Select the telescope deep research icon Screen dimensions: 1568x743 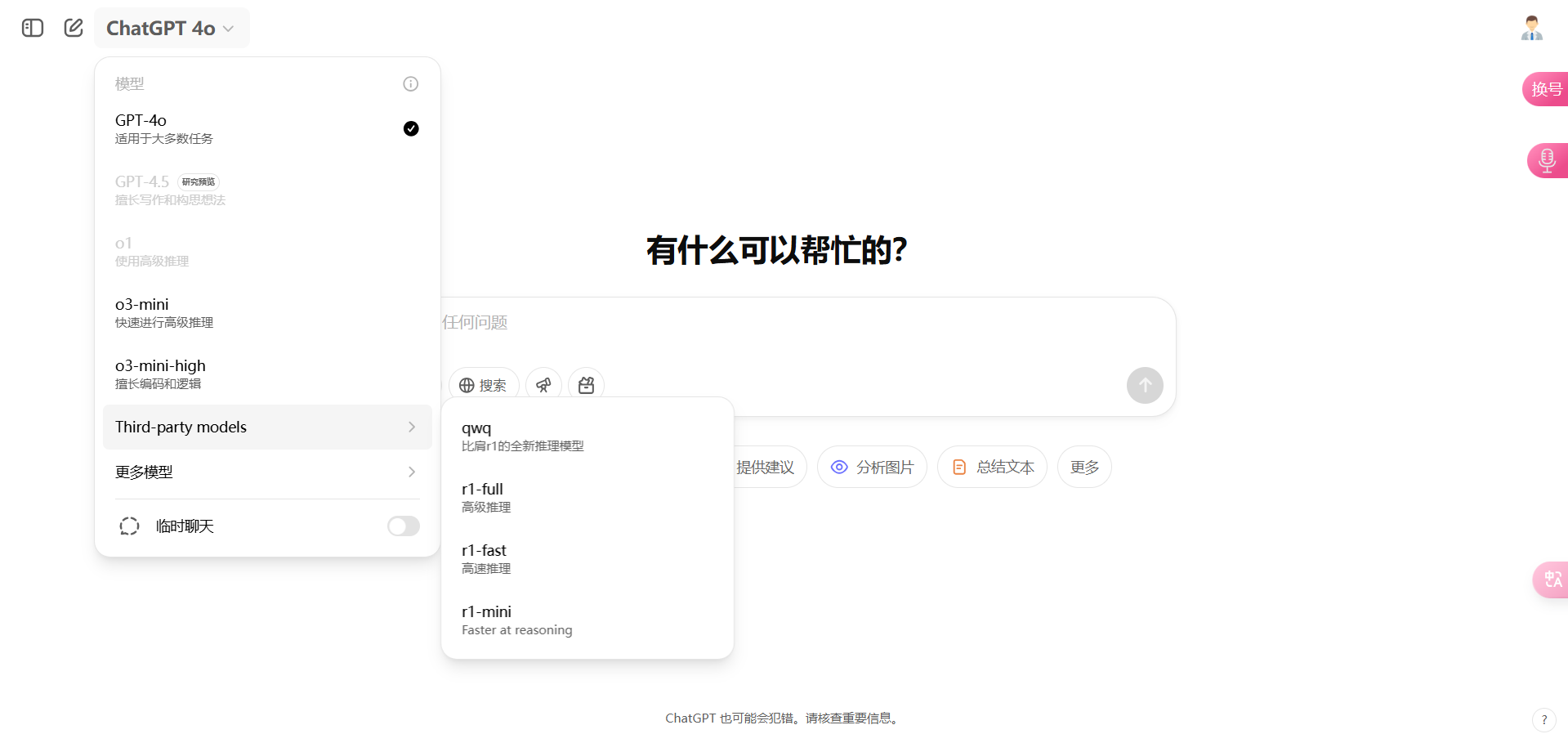[543, 384]
